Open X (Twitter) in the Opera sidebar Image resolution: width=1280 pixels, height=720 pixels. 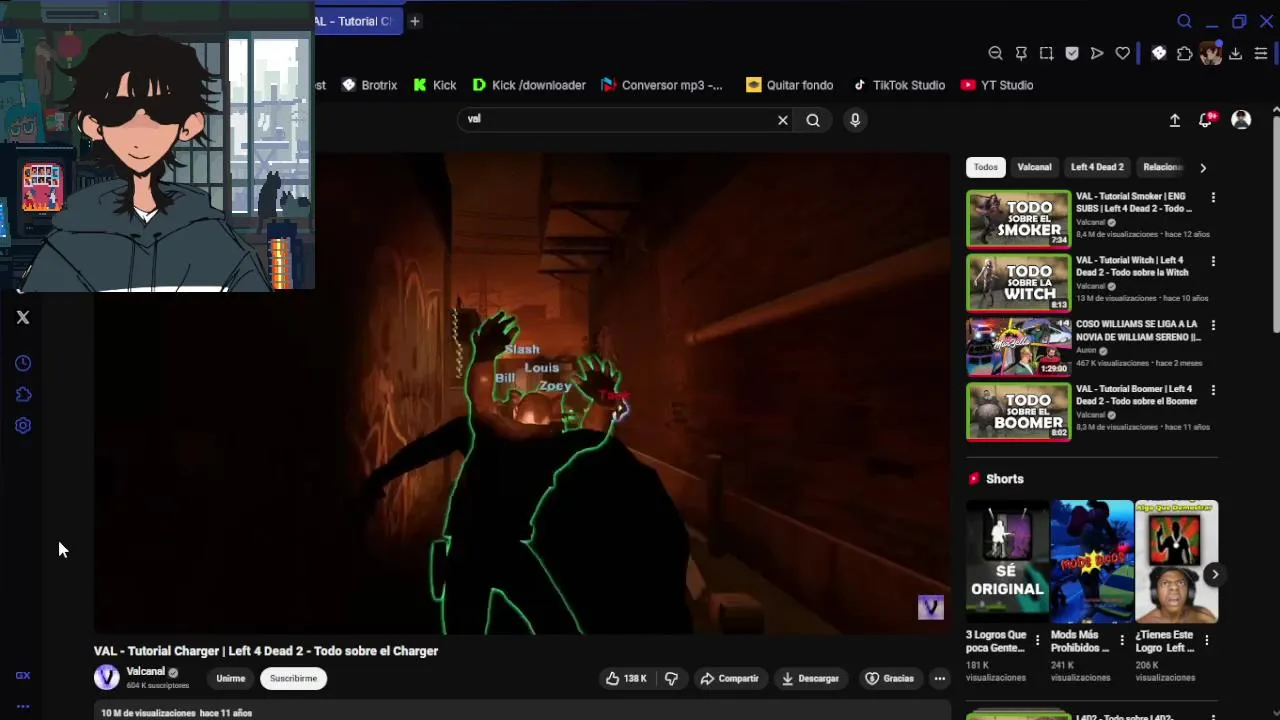pos(23,317)
